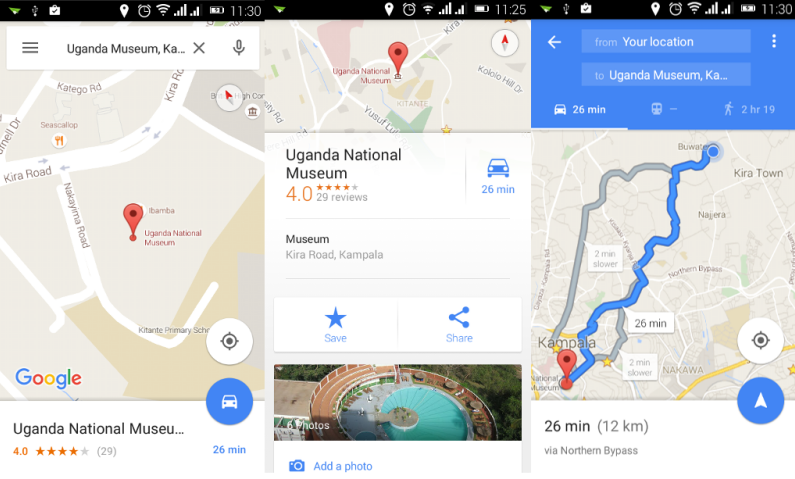The width and height of the screenshot is (795, 479).
Task: Open the museum 6 photos thumbnail
Action: pos(398,402)
